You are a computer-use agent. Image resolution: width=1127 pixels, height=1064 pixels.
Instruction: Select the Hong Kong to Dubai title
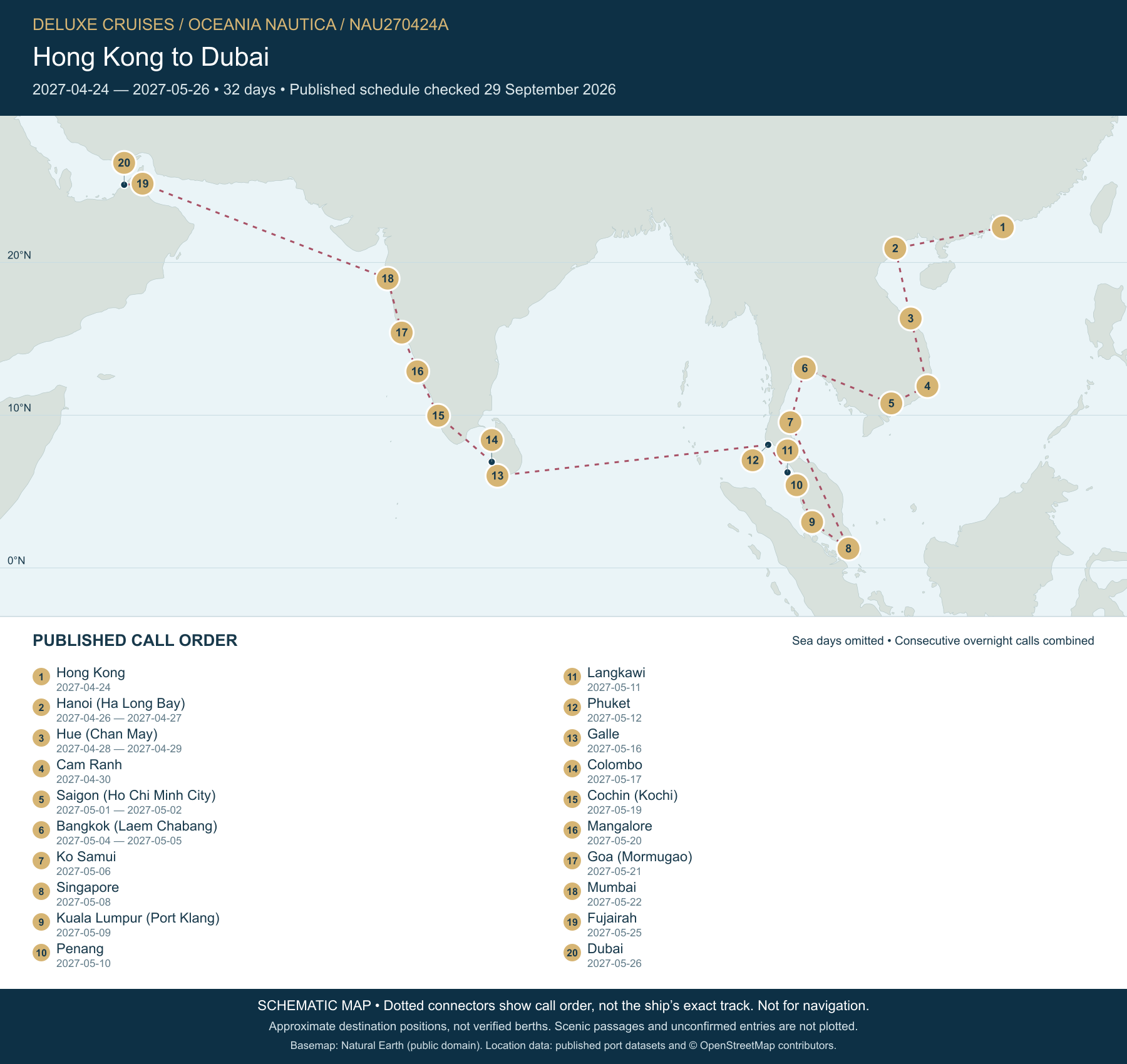[151, 57]
